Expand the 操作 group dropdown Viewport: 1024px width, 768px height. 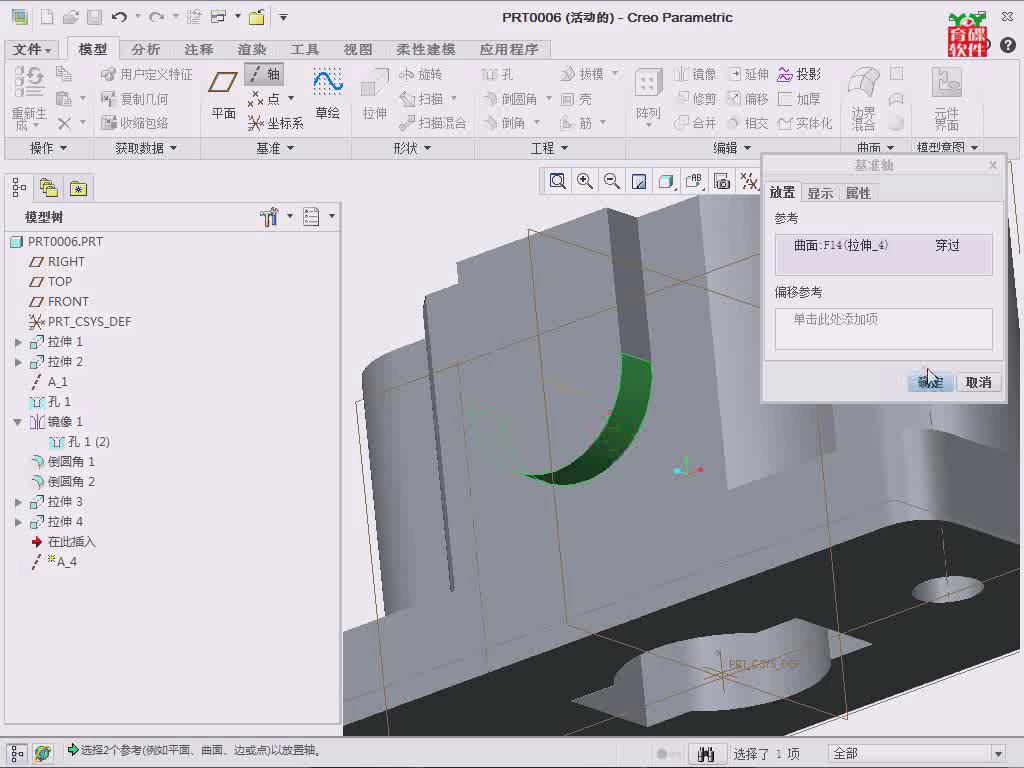(x=48, y=148)
